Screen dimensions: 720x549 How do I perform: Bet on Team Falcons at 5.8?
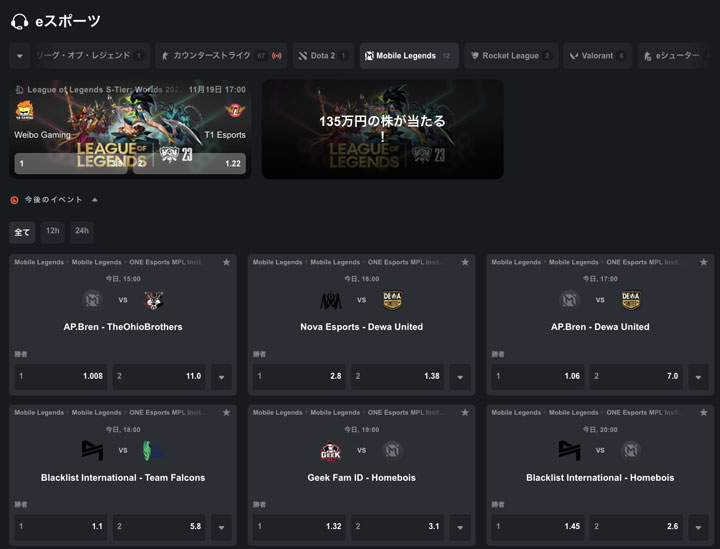[x=159, y=527]
